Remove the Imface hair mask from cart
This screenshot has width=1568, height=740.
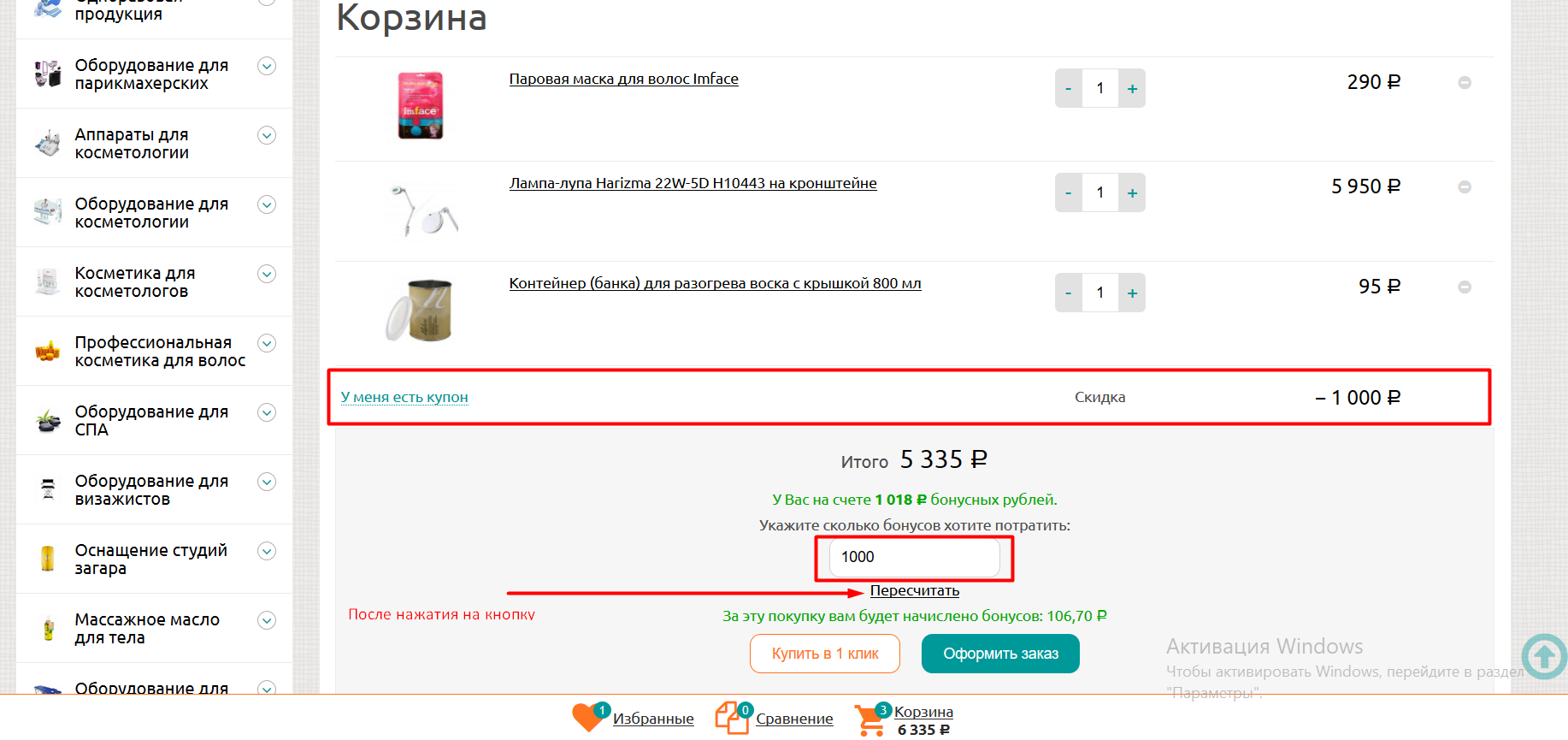click(1465, 83)
